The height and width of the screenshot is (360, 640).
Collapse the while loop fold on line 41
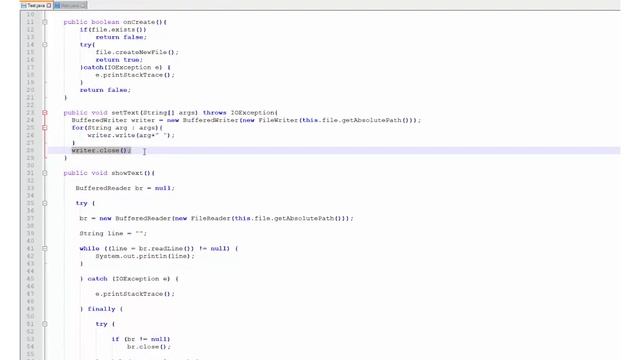point(44,248)
